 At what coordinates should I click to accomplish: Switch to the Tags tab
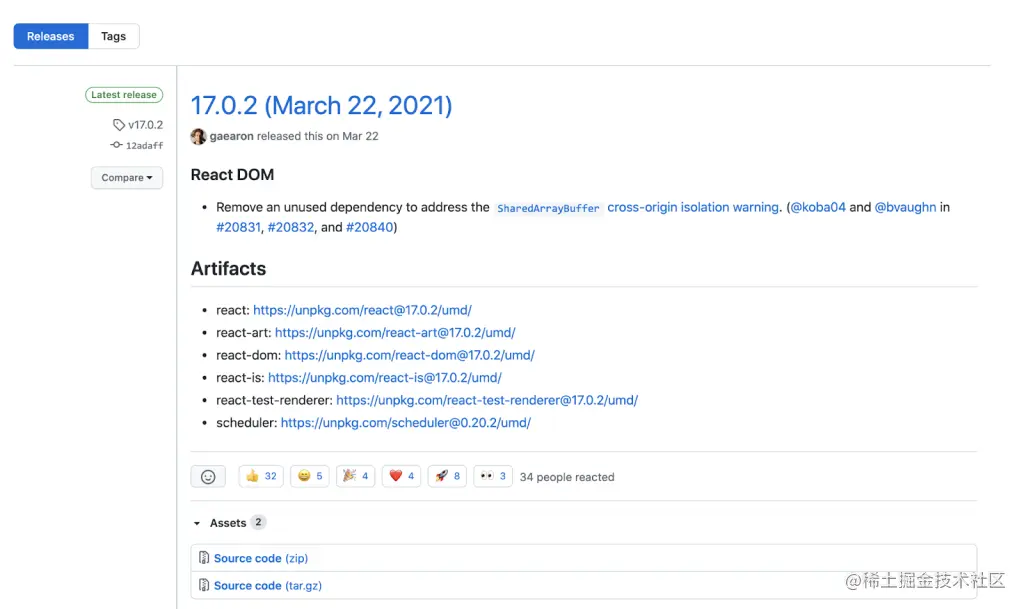(x=113, y=35)
